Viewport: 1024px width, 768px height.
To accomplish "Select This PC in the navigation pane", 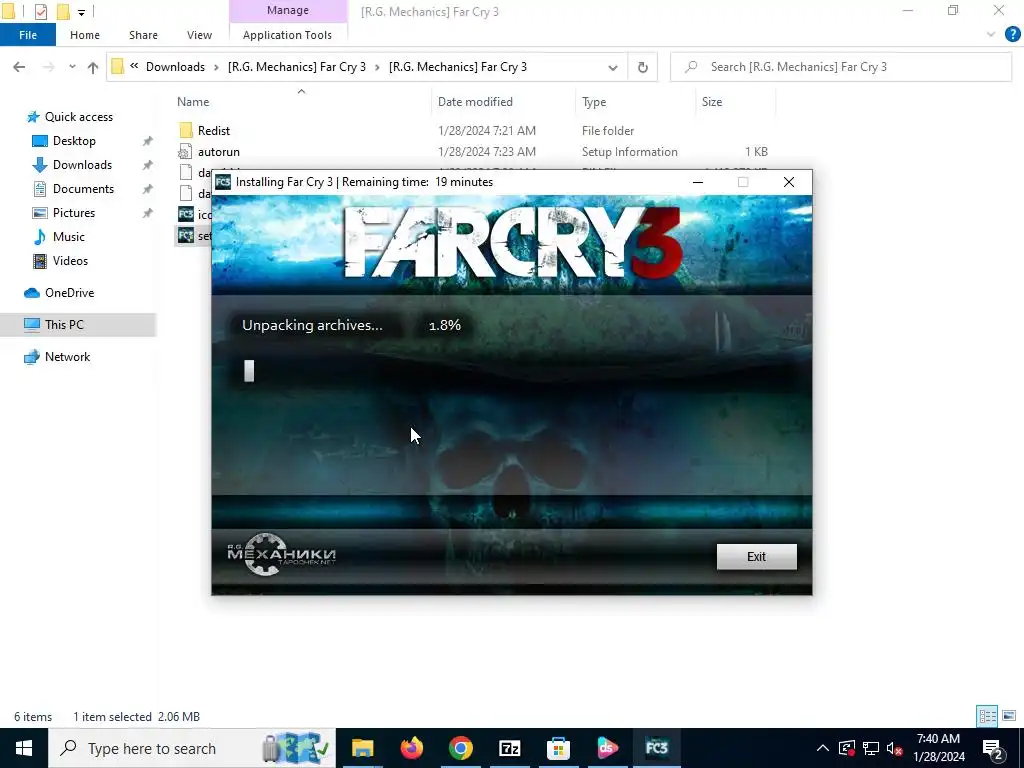I will coord(64,325).
